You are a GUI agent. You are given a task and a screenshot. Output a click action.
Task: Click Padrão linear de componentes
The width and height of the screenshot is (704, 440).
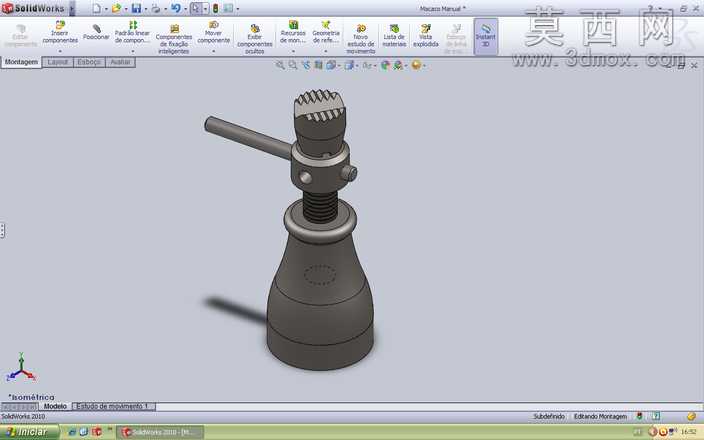tap(132, 32)
